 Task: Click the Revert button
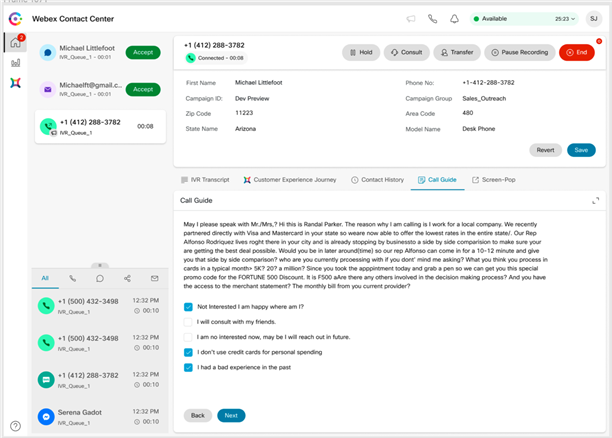545,150
